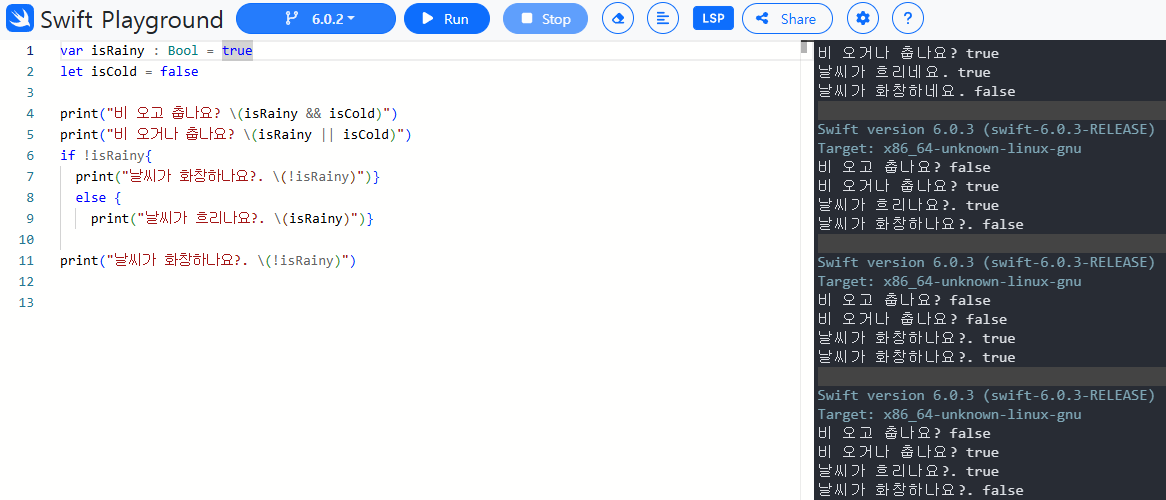This screenshot has height=500, width=1166.
Task: Click line number 1 in the gutter
Action: click(30, 51)
